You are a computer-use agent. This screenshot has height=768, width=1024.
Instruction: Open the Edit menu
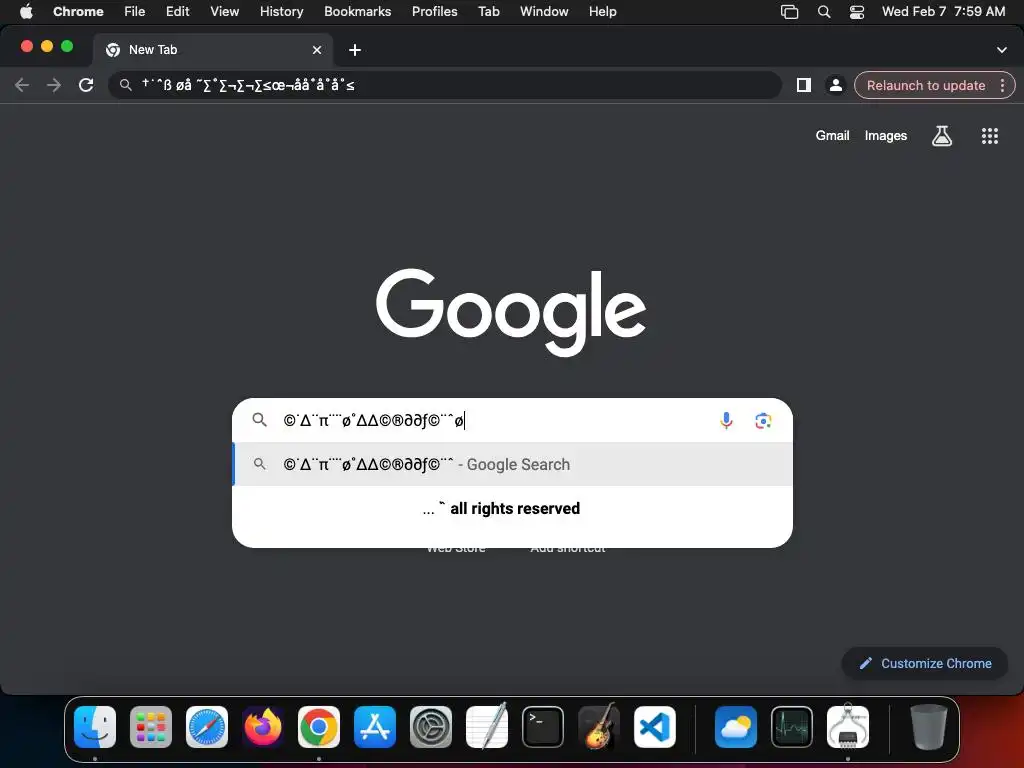tap(178, 11)
